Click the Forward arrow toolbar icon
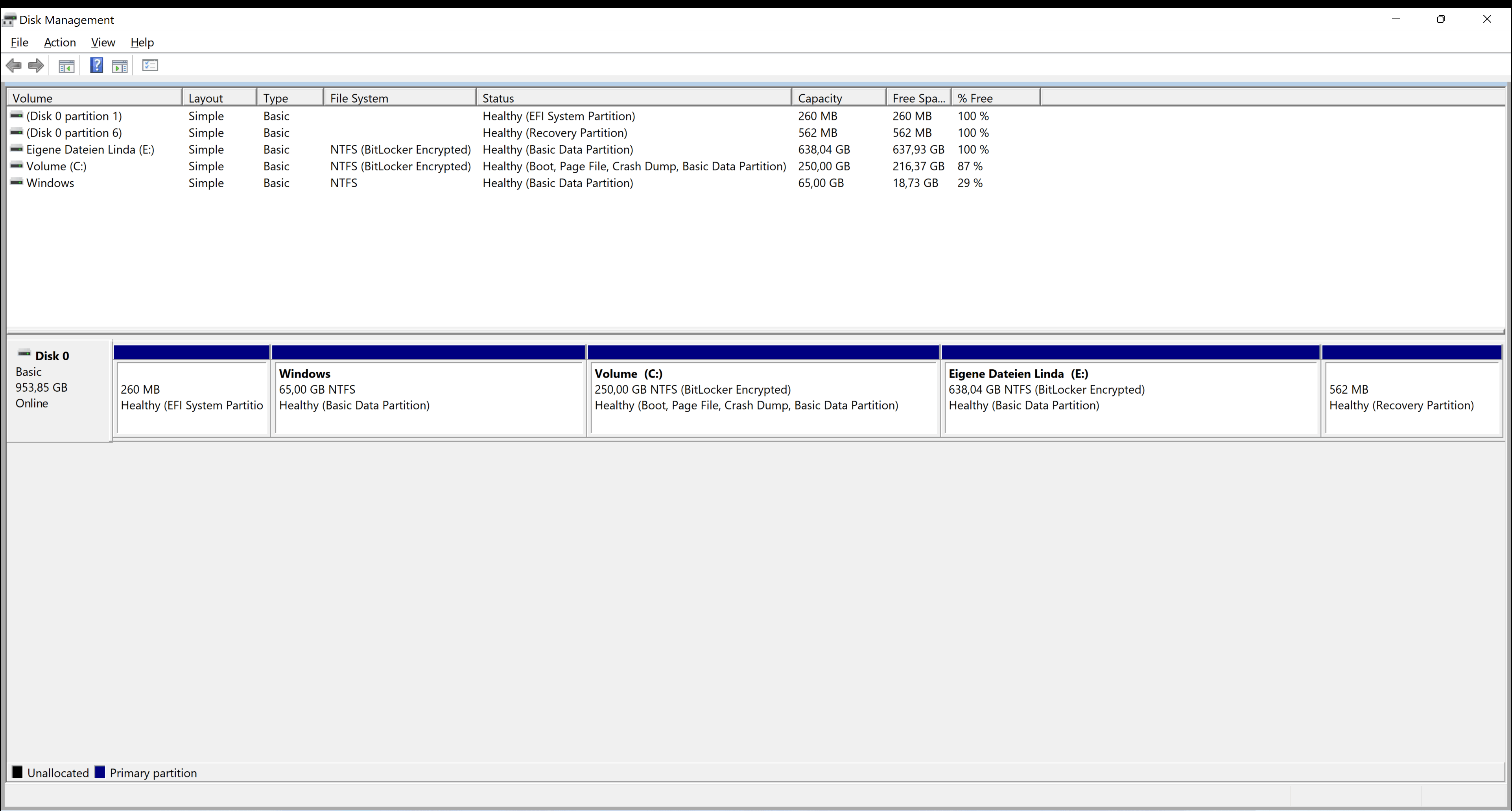1512x811 pixels. coord(37,66)
